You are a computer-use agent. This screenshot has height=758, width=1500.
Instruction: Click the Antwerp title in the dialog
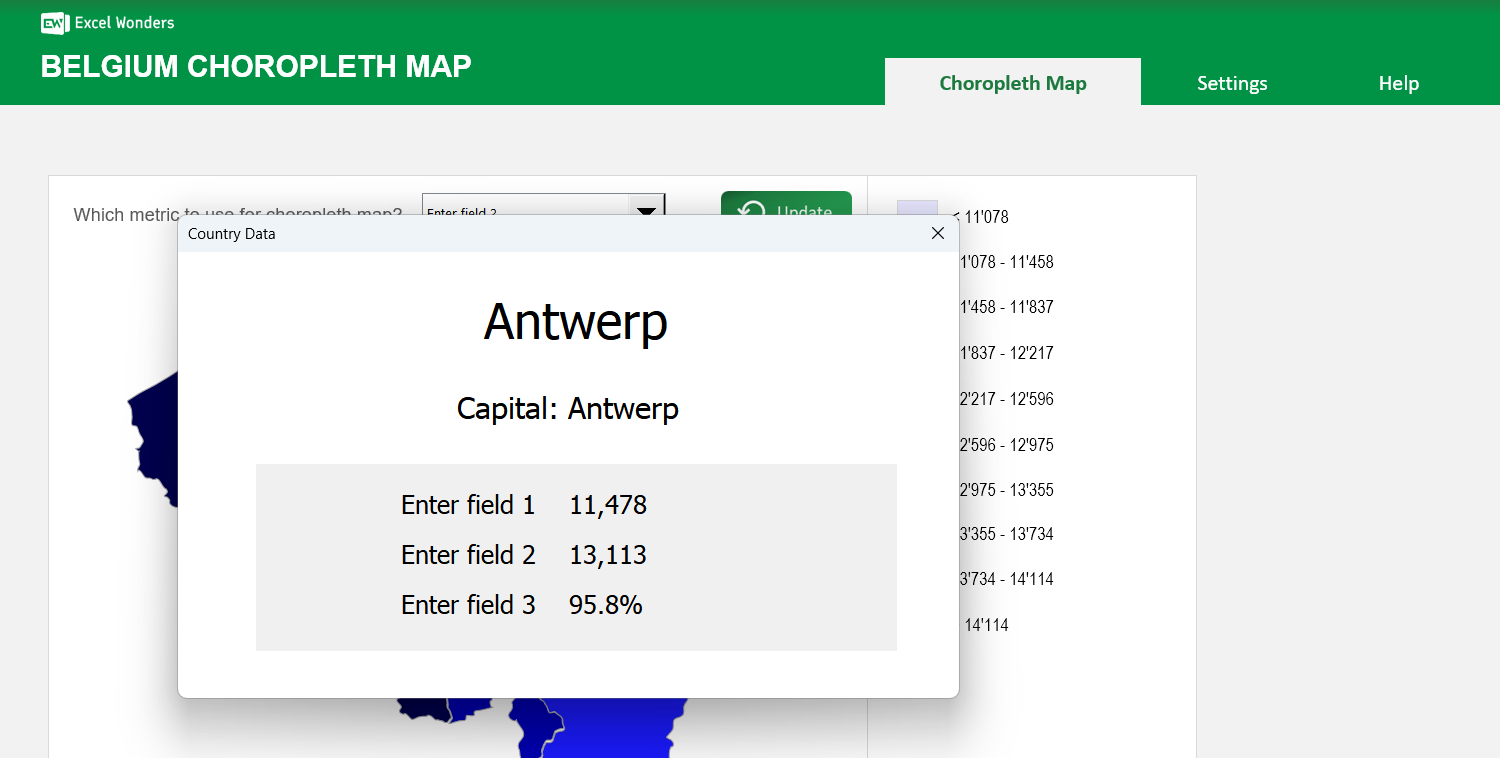[576, 322]
